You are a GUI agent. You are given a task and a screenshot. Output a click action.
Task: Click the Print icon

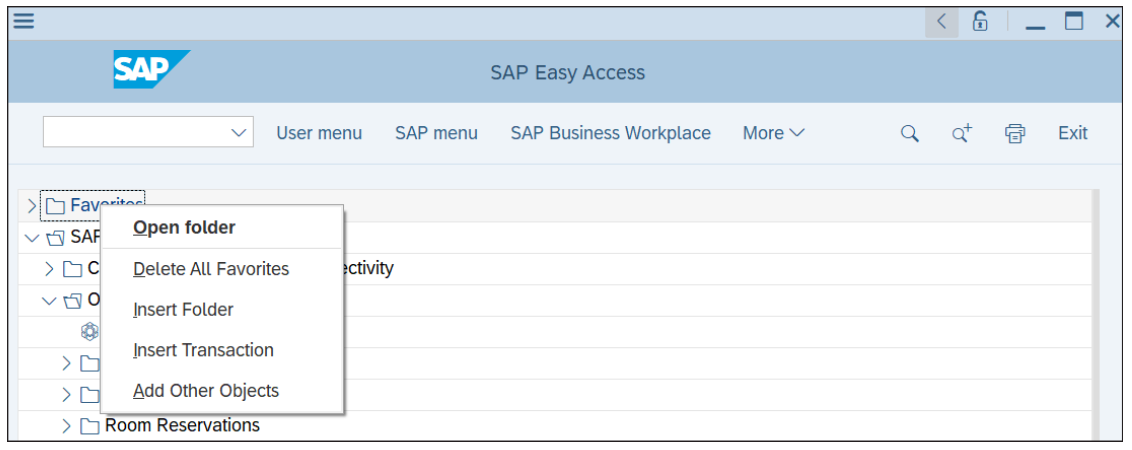click(x=1015, y=134)
